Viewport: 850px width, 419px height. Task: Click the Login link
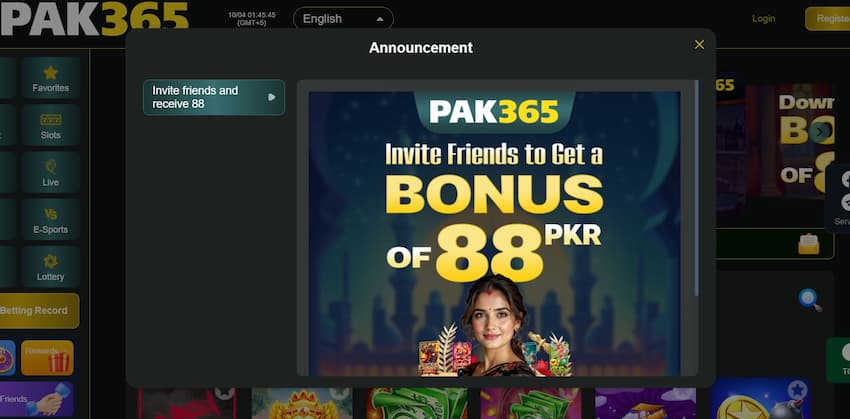(763, 18)
